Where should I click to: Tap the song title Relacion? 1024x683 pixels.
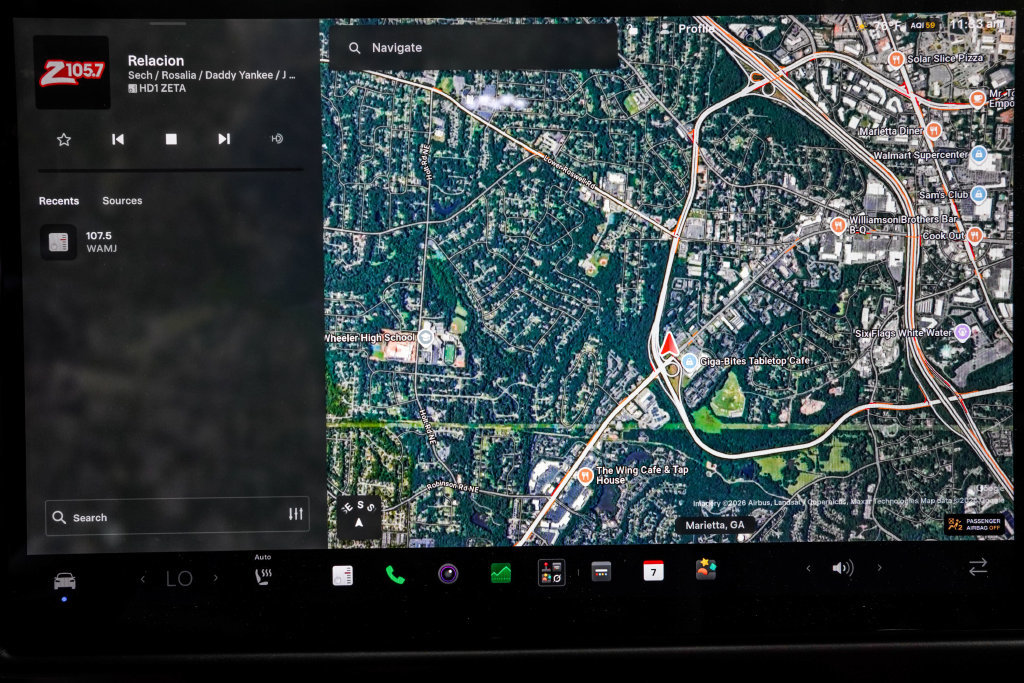(155, 61)
